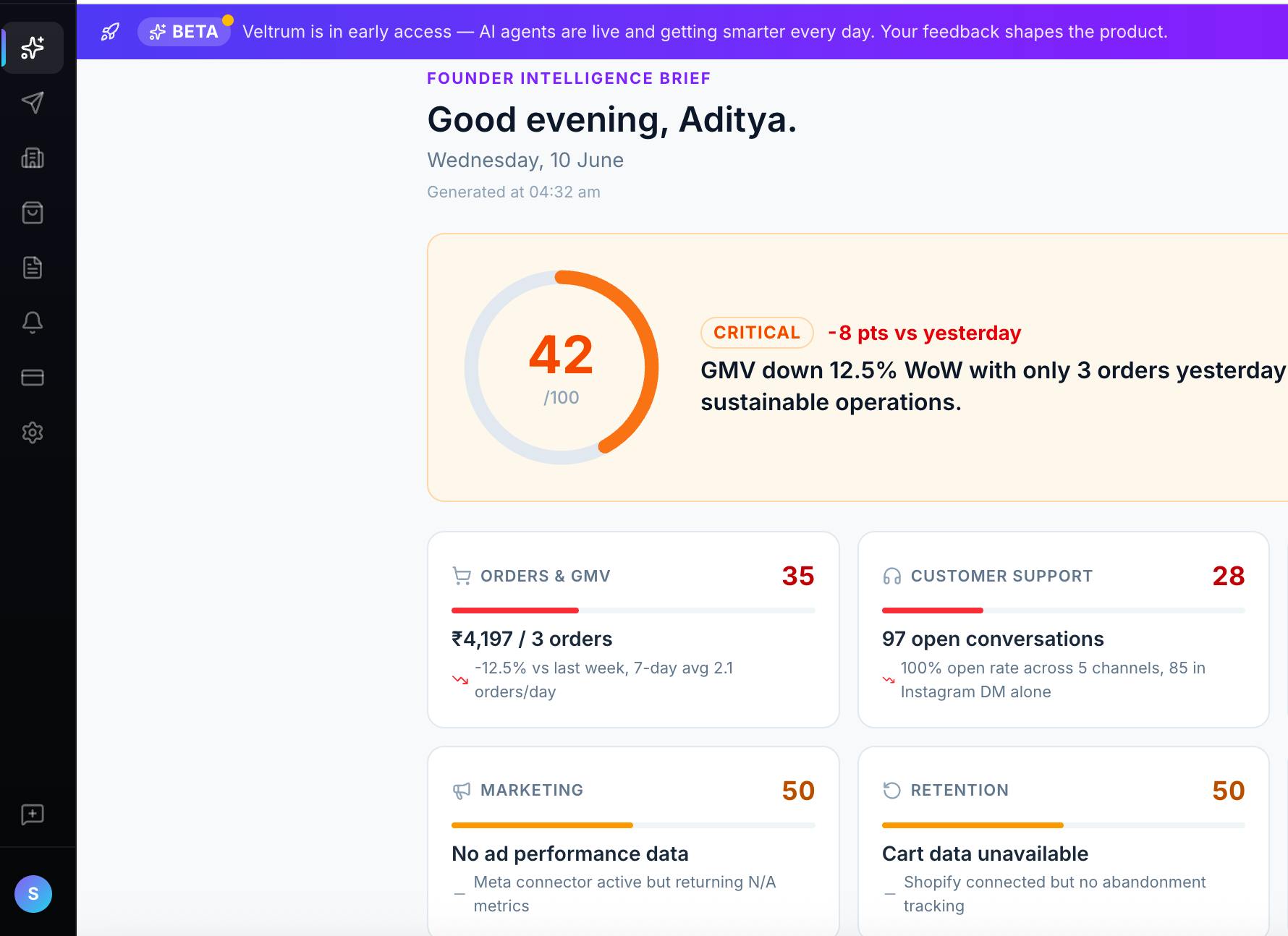
Task: Click the feedback message-plus icon
Action: point(33,814)
